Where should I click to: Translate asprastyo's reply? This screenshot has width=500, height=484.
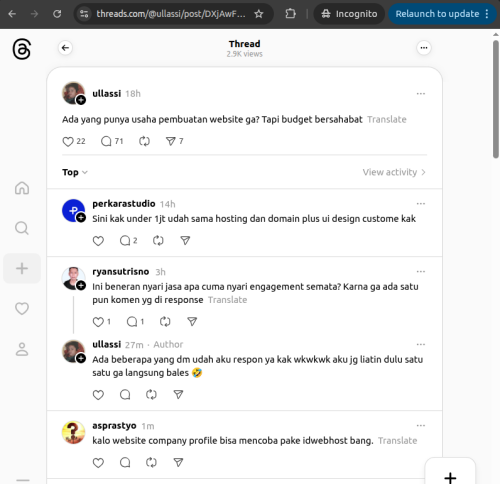pyautogui.click(x=397, y=441)
